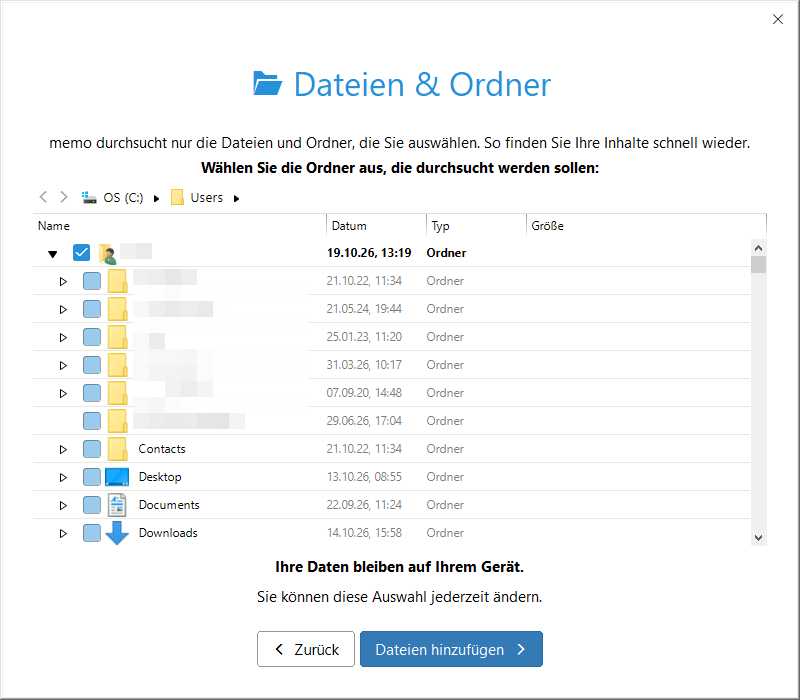Click the Downloads arrow icon
This screenshot has width=800, height=700.
click(x=117, y=533)
